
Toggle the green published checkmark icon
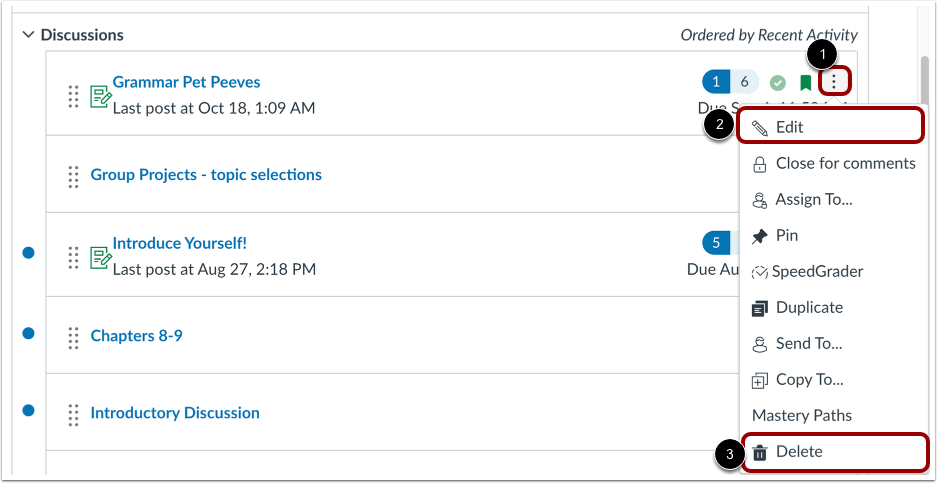coord(778,83)
